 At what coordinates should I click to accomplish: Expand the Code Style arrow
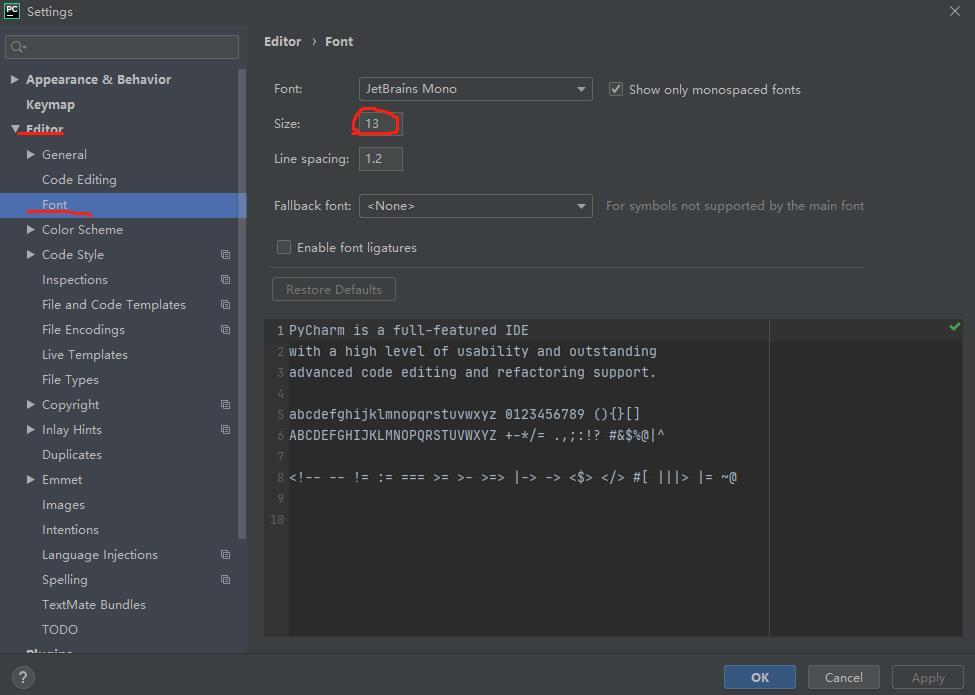(30, 254)
